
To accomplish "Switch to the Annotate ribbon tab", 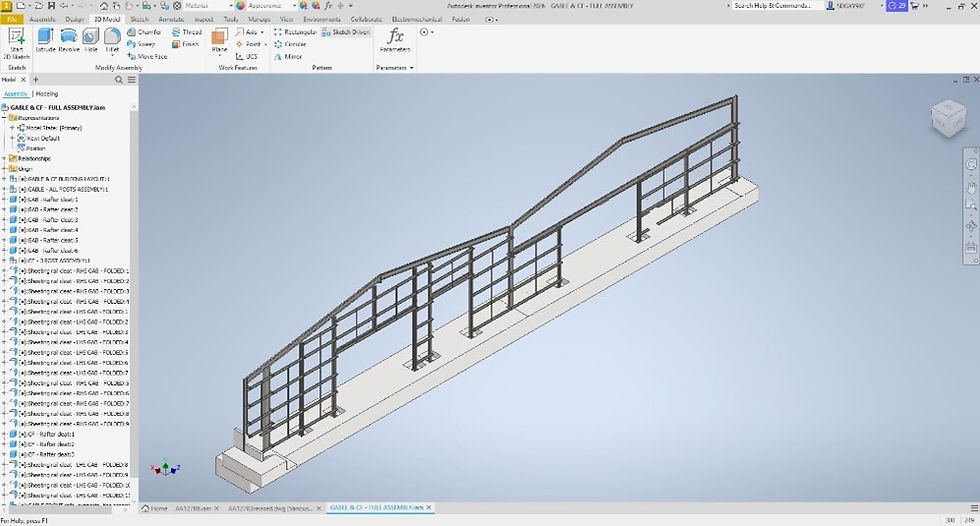I will point(171,19).
